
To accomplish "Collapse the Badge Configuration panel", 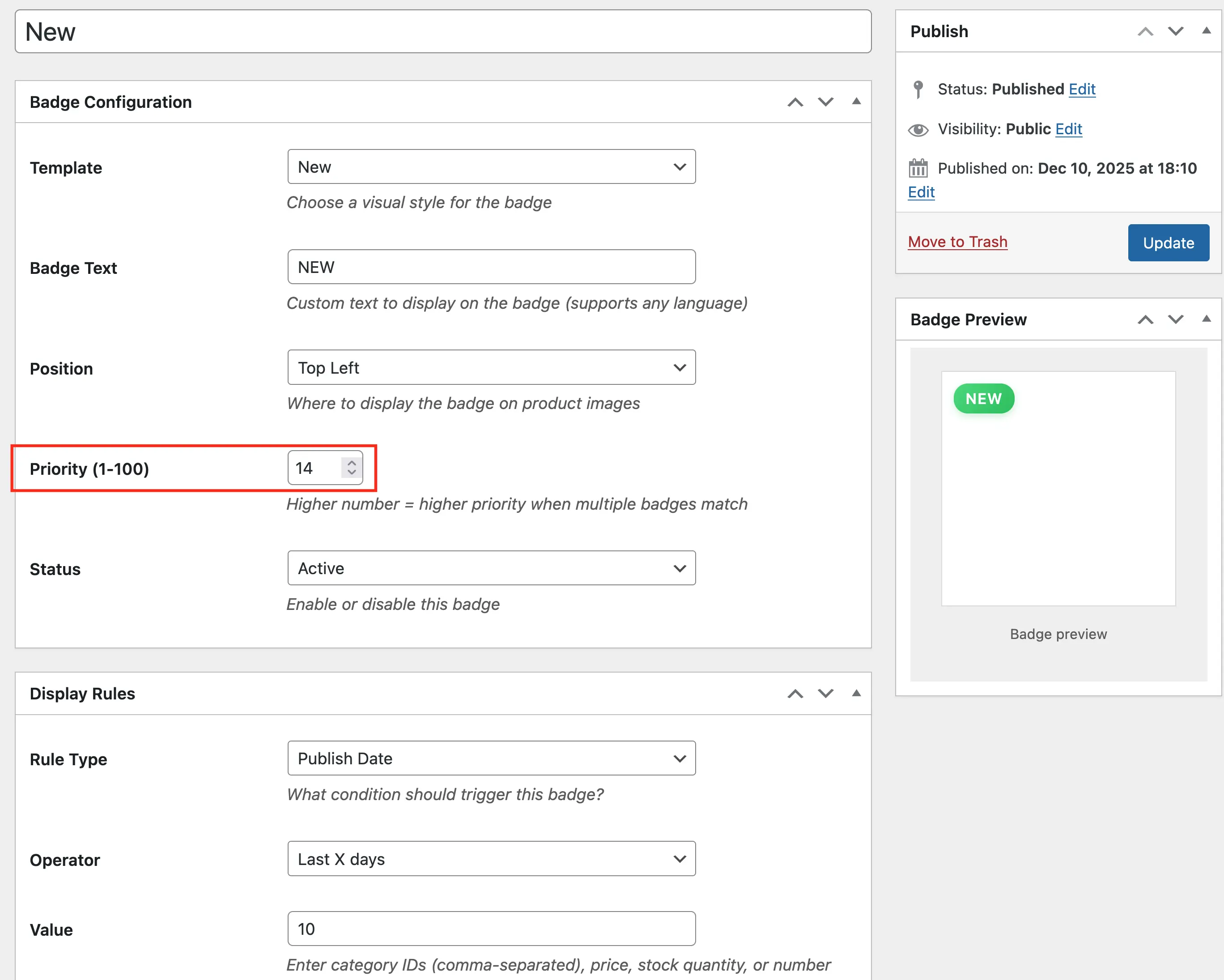I will (x=856, y=102).
